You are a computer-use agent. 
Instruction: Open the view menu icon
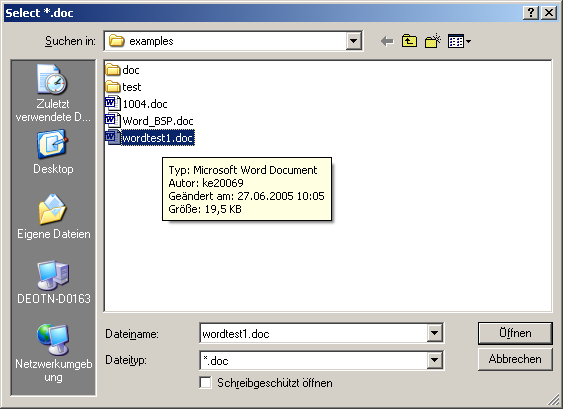459,41
